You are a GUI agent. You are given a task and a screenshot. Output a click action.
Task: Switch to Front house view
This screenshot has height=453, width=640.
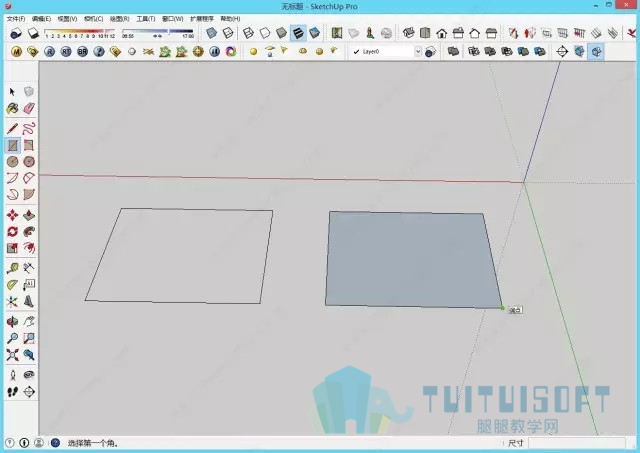(442, 33)
